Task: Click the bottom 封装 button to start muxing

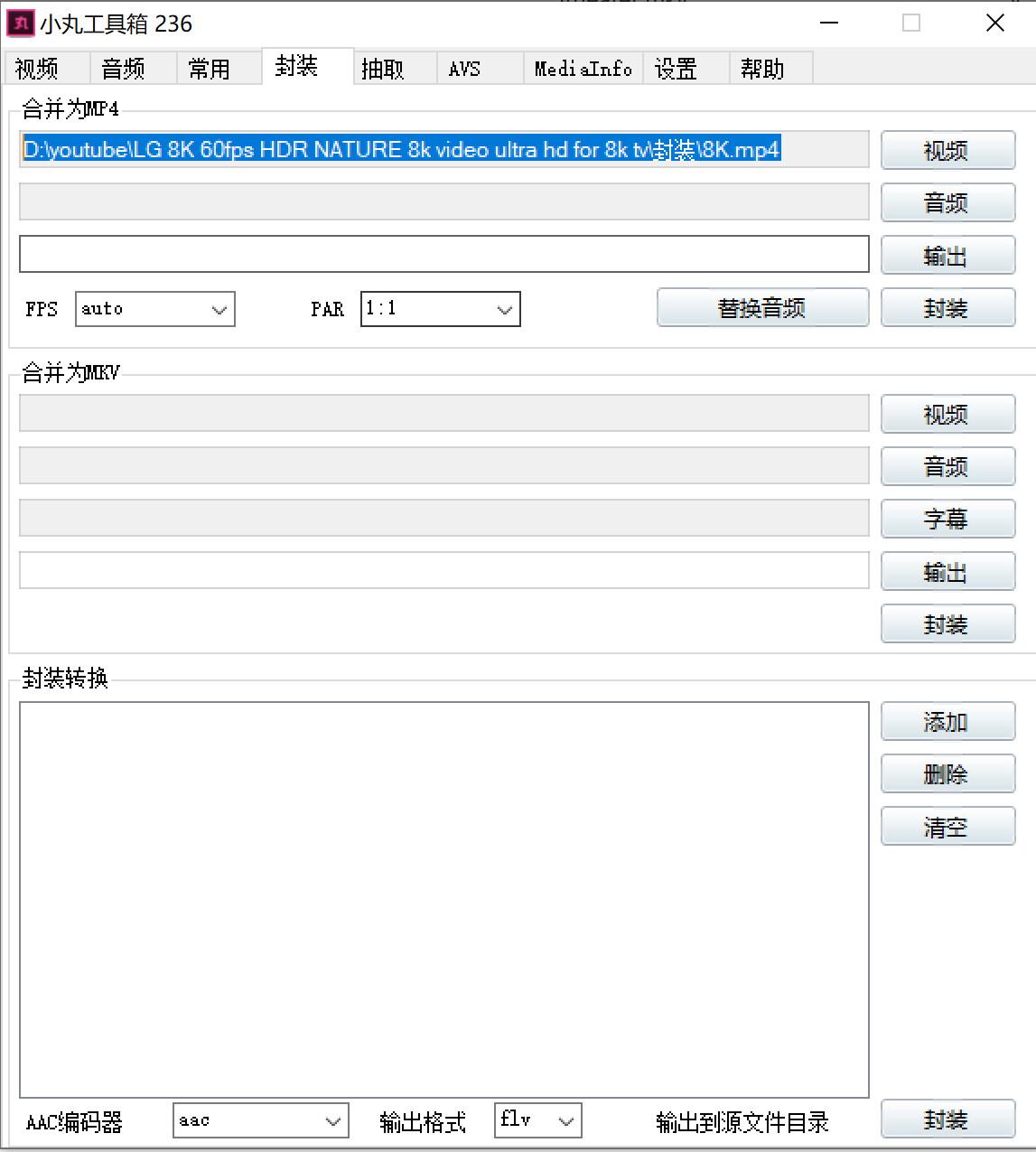Action: click(x=946, y=1119)
